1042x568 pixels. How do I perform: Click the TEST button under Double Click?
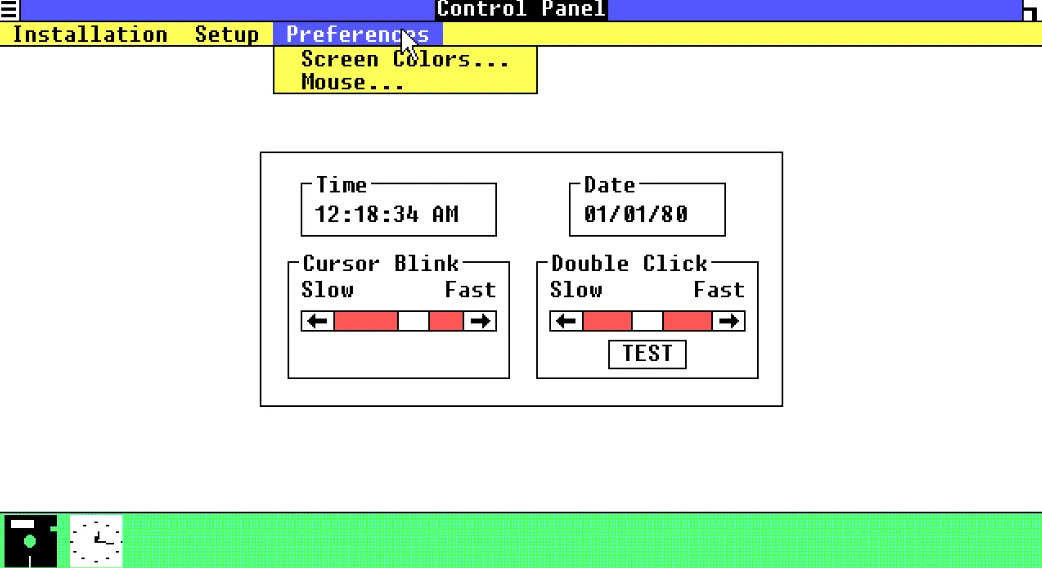coord(647,354)
